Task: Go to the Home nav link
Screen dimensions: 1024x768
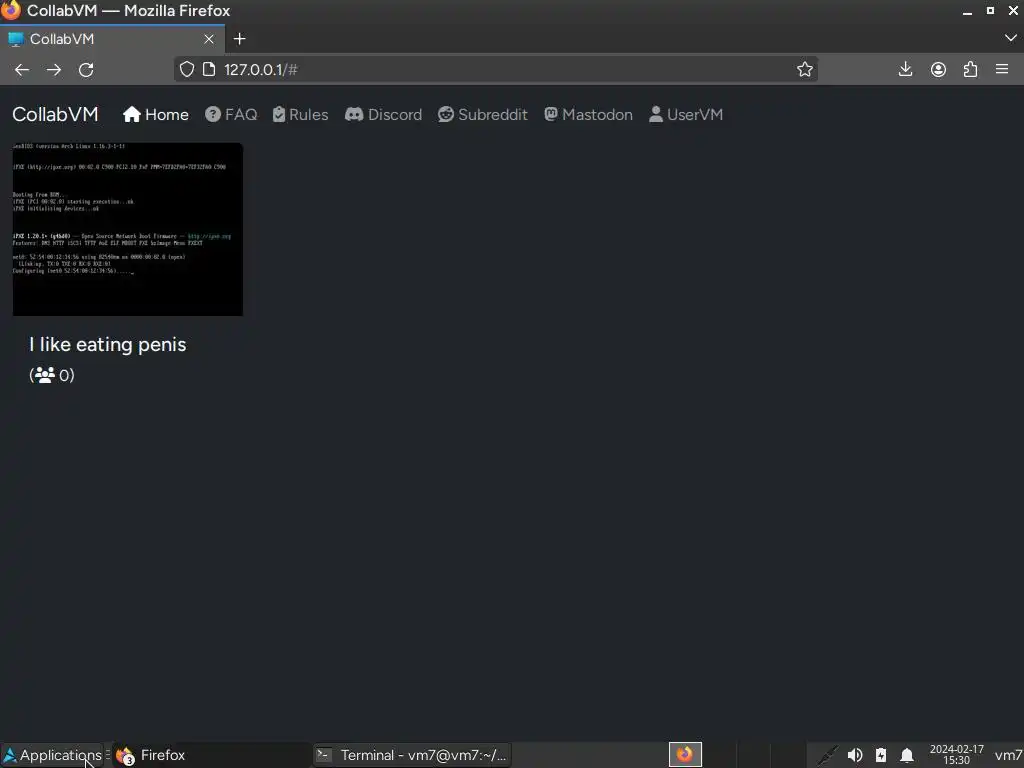Action: (x=155, y=114)
